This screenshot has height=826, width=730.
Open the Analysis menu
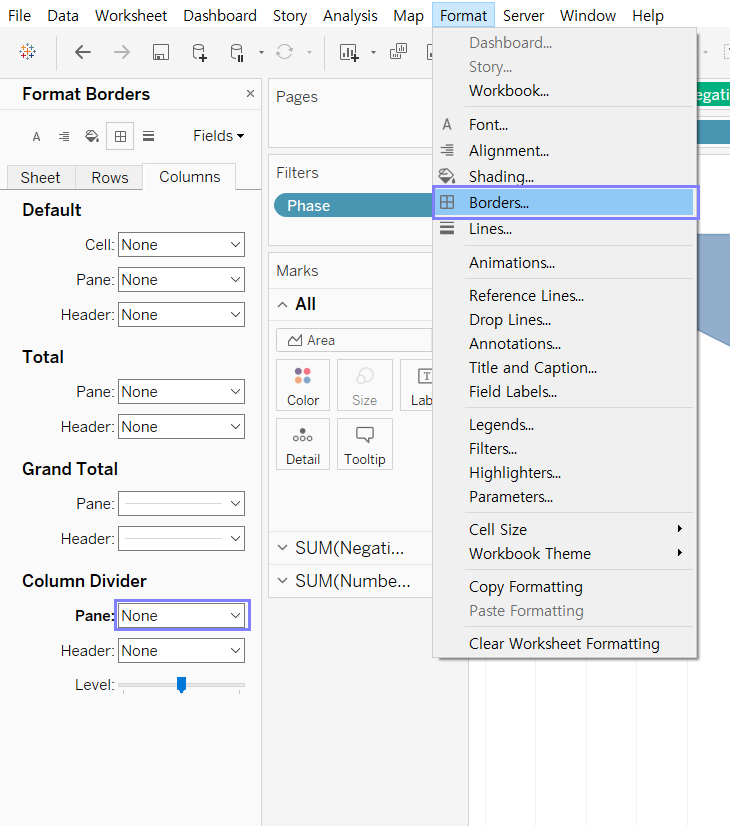[x=350, y=15]
